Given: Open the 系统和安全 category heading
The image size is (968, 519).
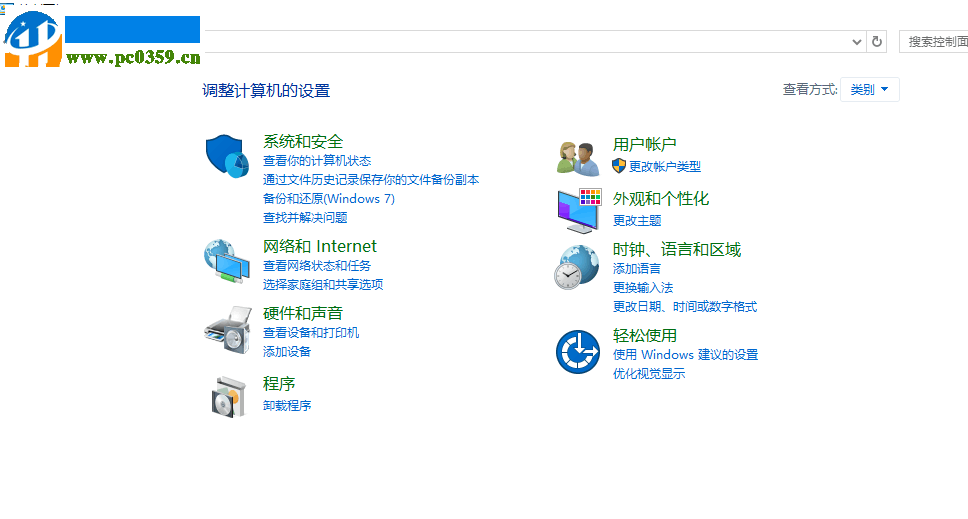Looking at the screenshot, I should coord(302,141).
